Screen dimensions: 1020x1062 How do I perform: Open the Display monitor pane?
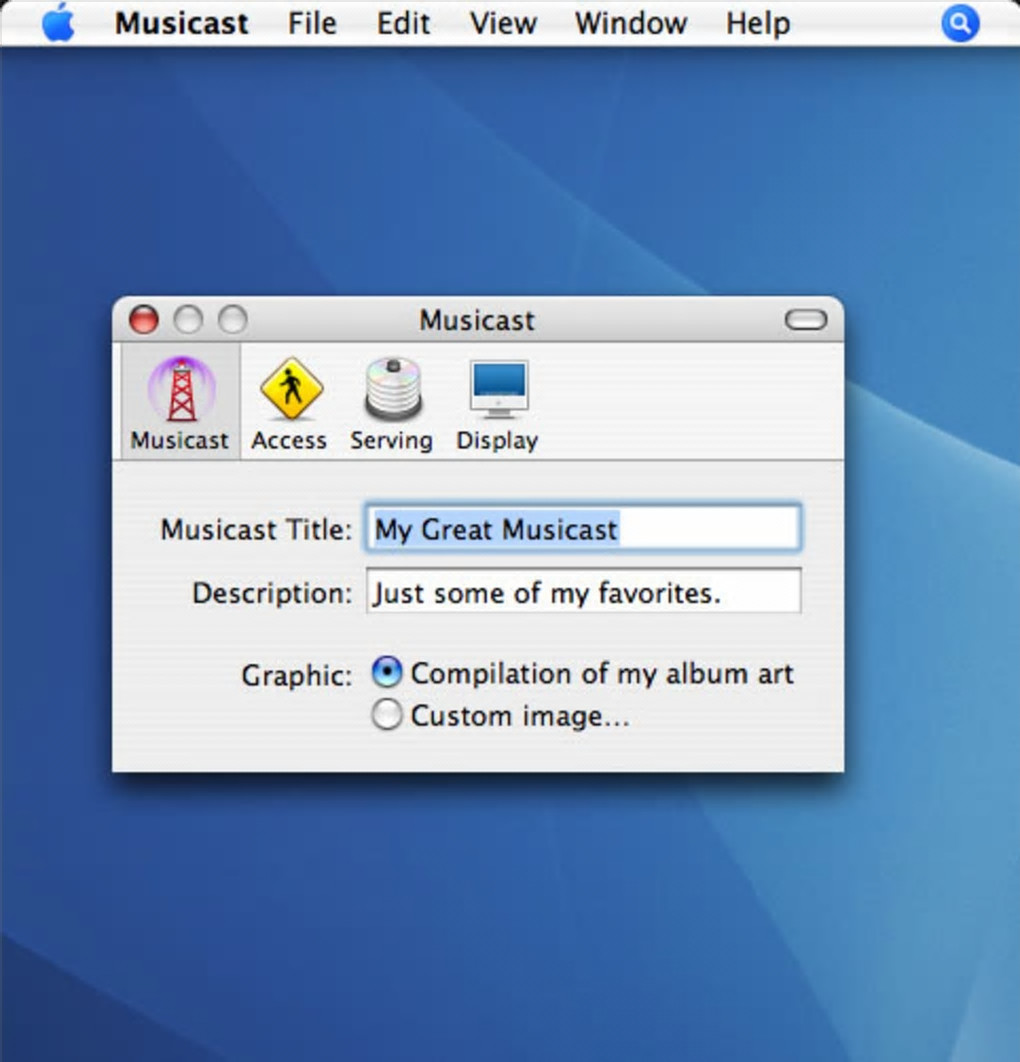pyautogui.click(x=498, y=402)
